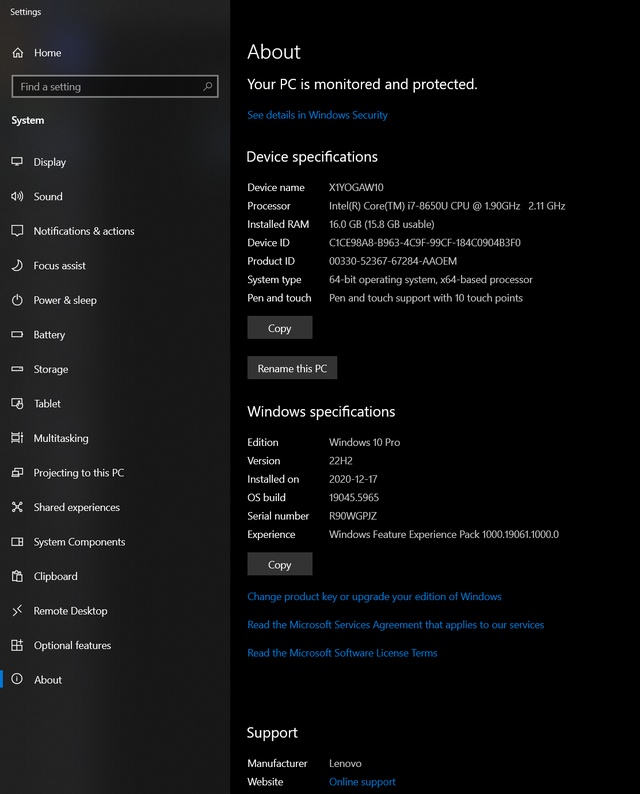
Task: Copy the Windows specifications
Action: click(279, 564)
